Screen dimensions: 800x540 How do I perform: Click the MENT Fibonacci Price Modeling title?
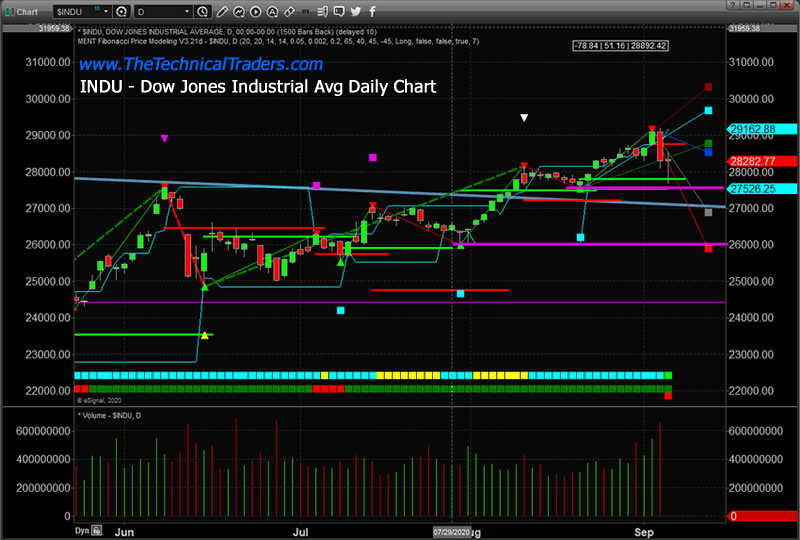[x=278, y=41]
